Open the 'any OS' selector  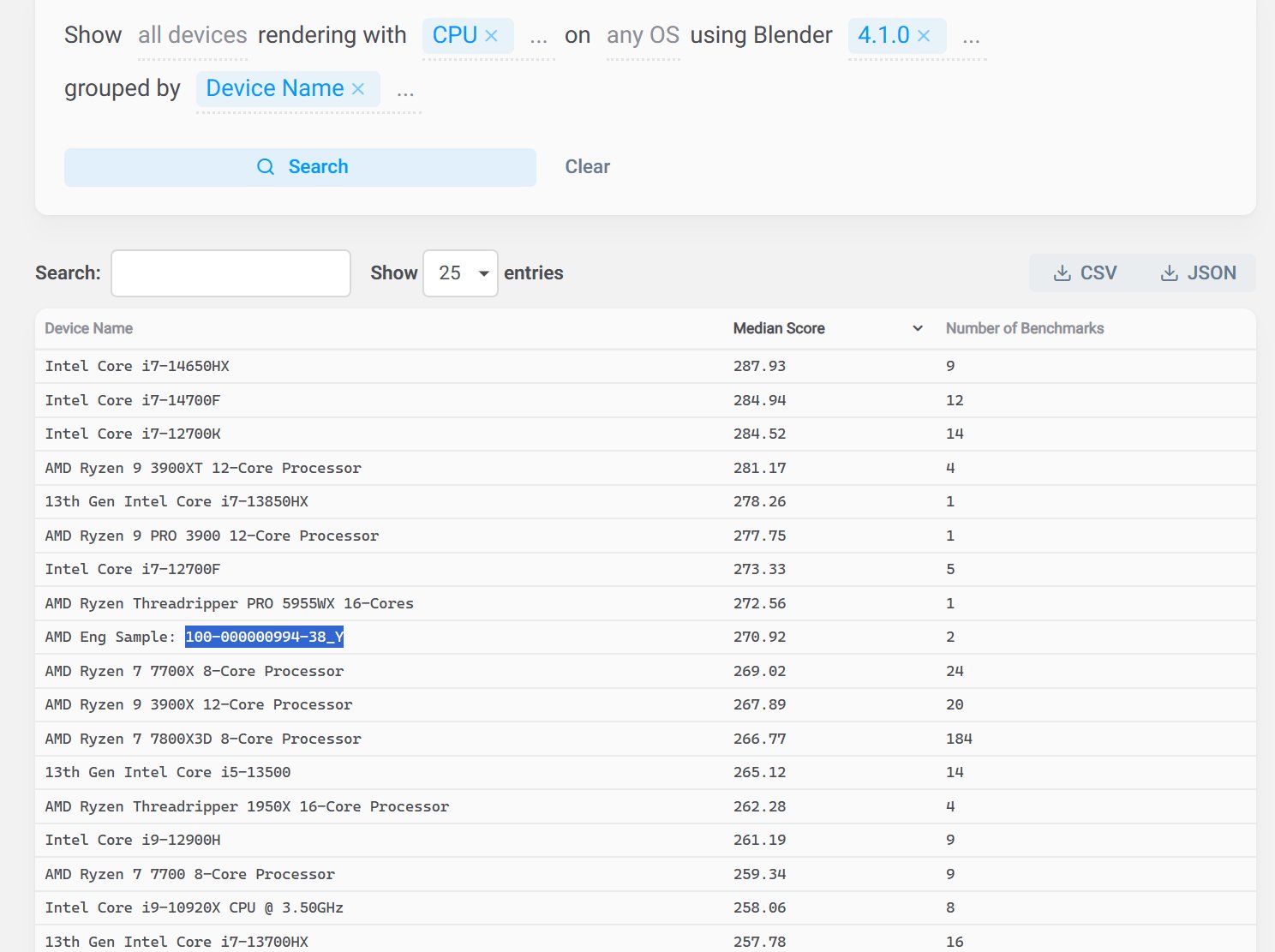coord(643,36)
